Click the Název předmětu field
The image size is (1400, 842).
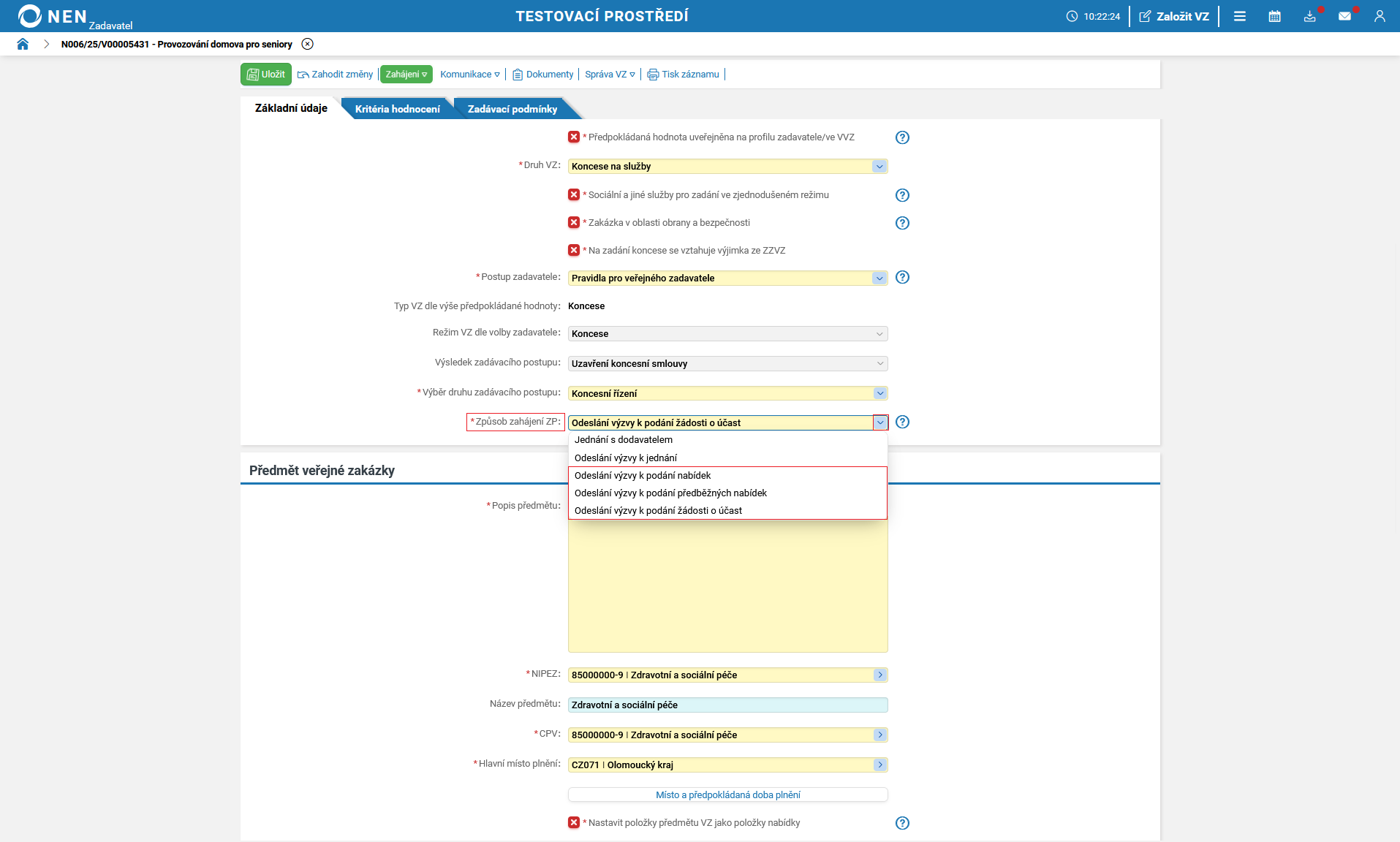point(728,705)
